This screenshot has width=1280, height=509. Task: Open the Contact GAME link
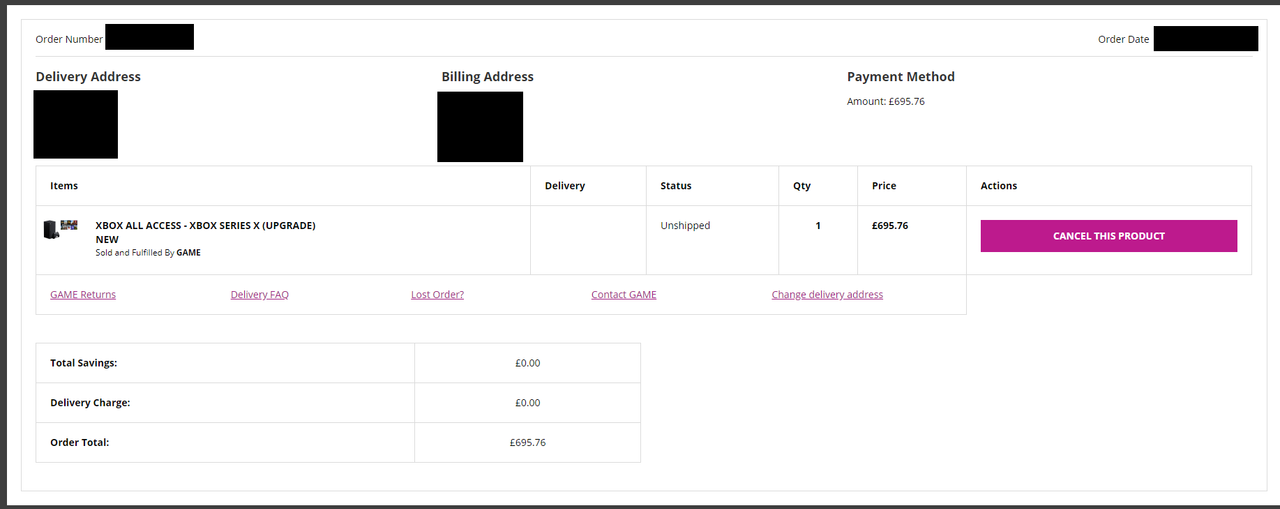(x=624, y=295)
